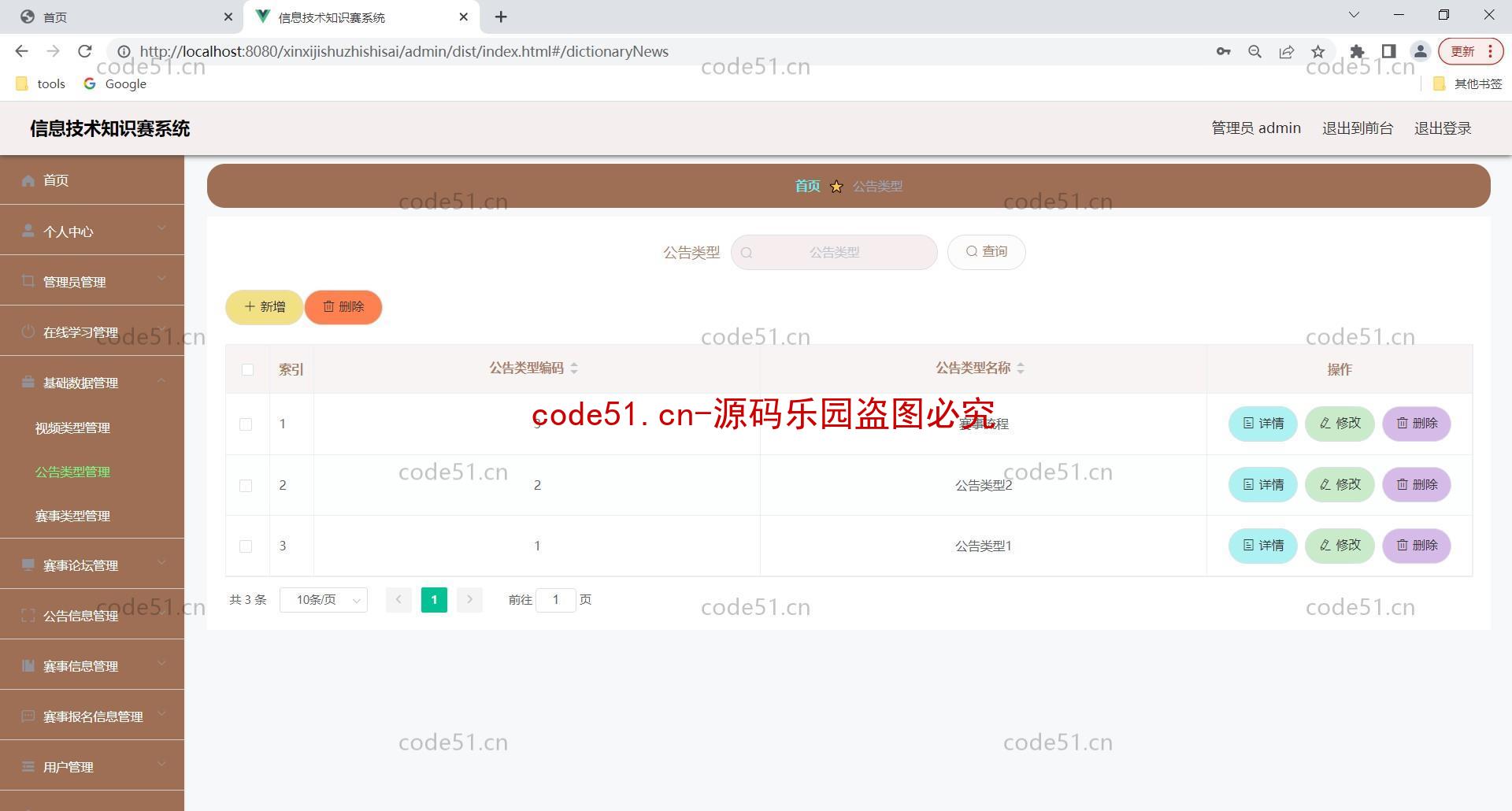
Task: Click the monitor icon beside 赛事论坛管理
Action: [28, 565]
